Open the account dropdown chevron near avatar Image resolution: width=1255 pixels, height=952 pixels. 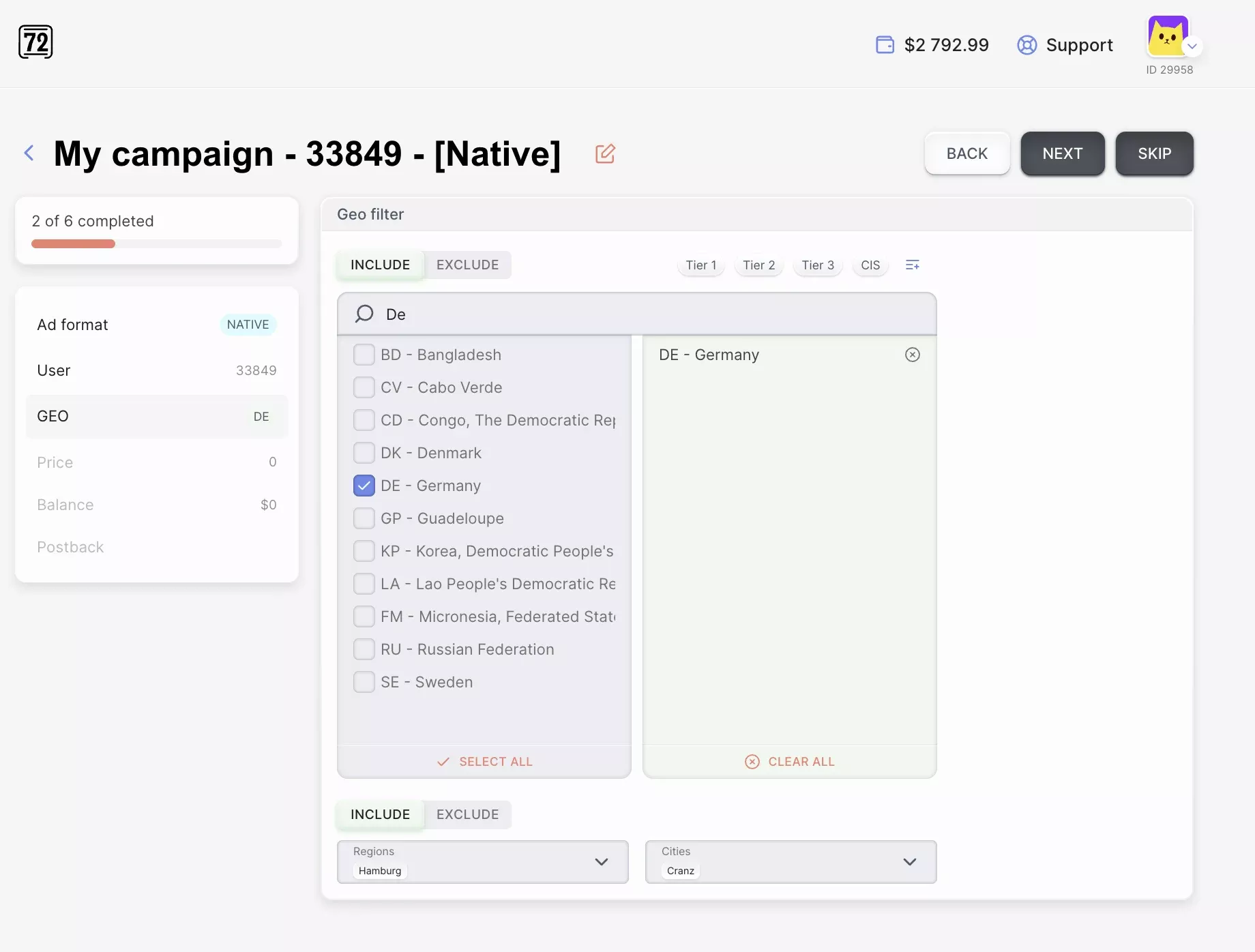tap(1192, 46)
